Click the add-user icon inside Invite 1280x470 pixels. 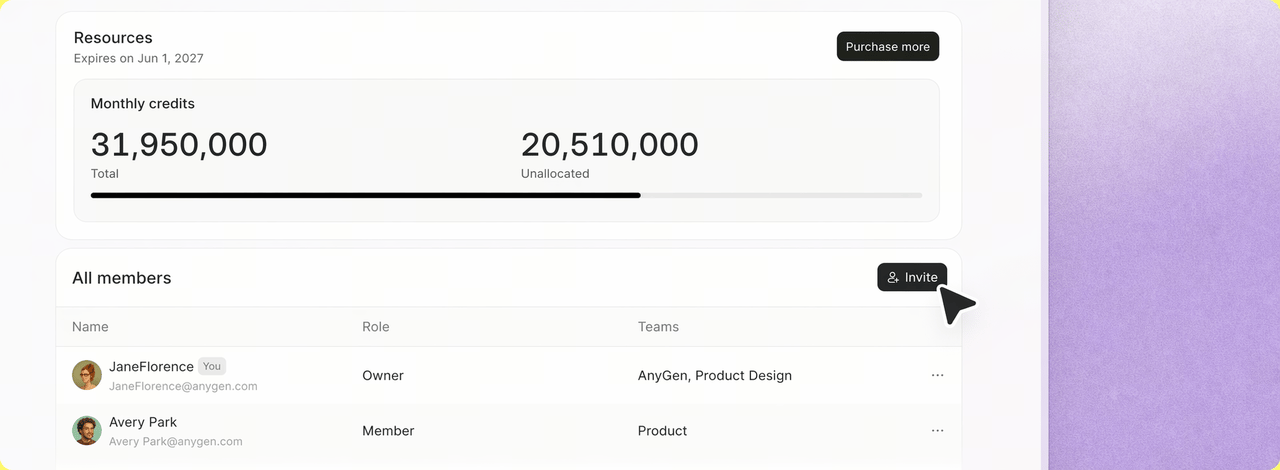pyautogui.click(x=893, y=277)
